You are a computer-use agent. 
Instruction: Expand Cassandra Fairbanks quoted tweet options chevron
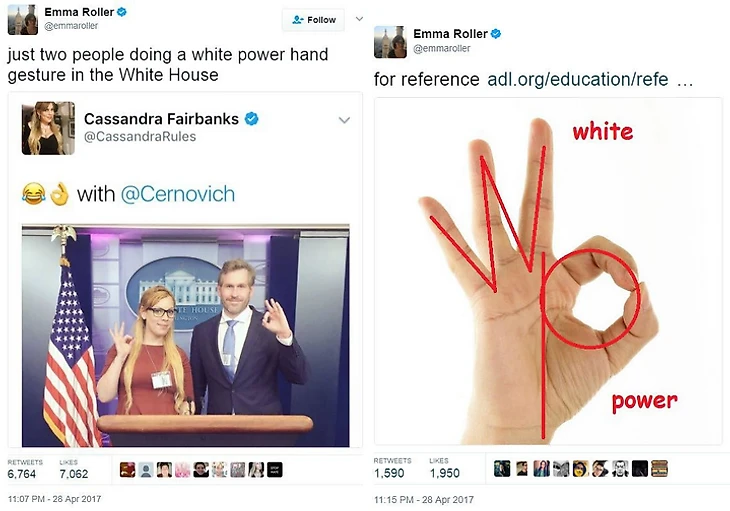coord(344,121)
